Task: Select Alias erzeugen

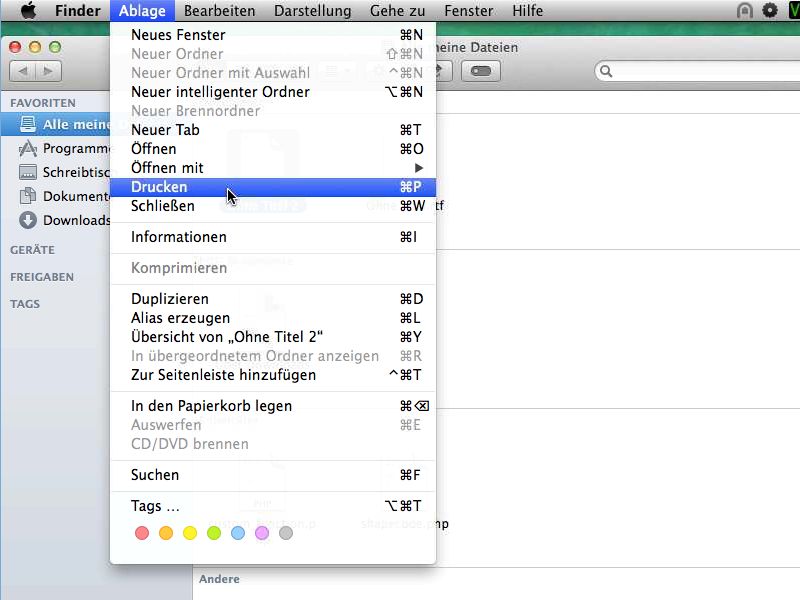Action: tap(273, 318)
